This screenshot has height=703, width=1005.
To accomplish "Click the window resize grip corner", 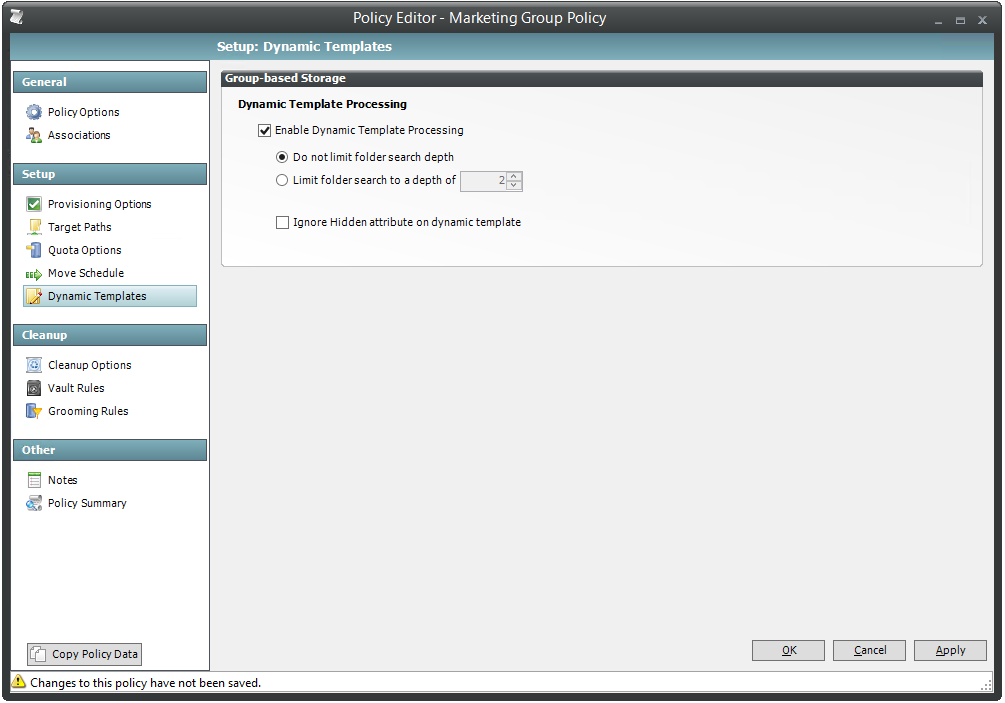I will [987, 685].
